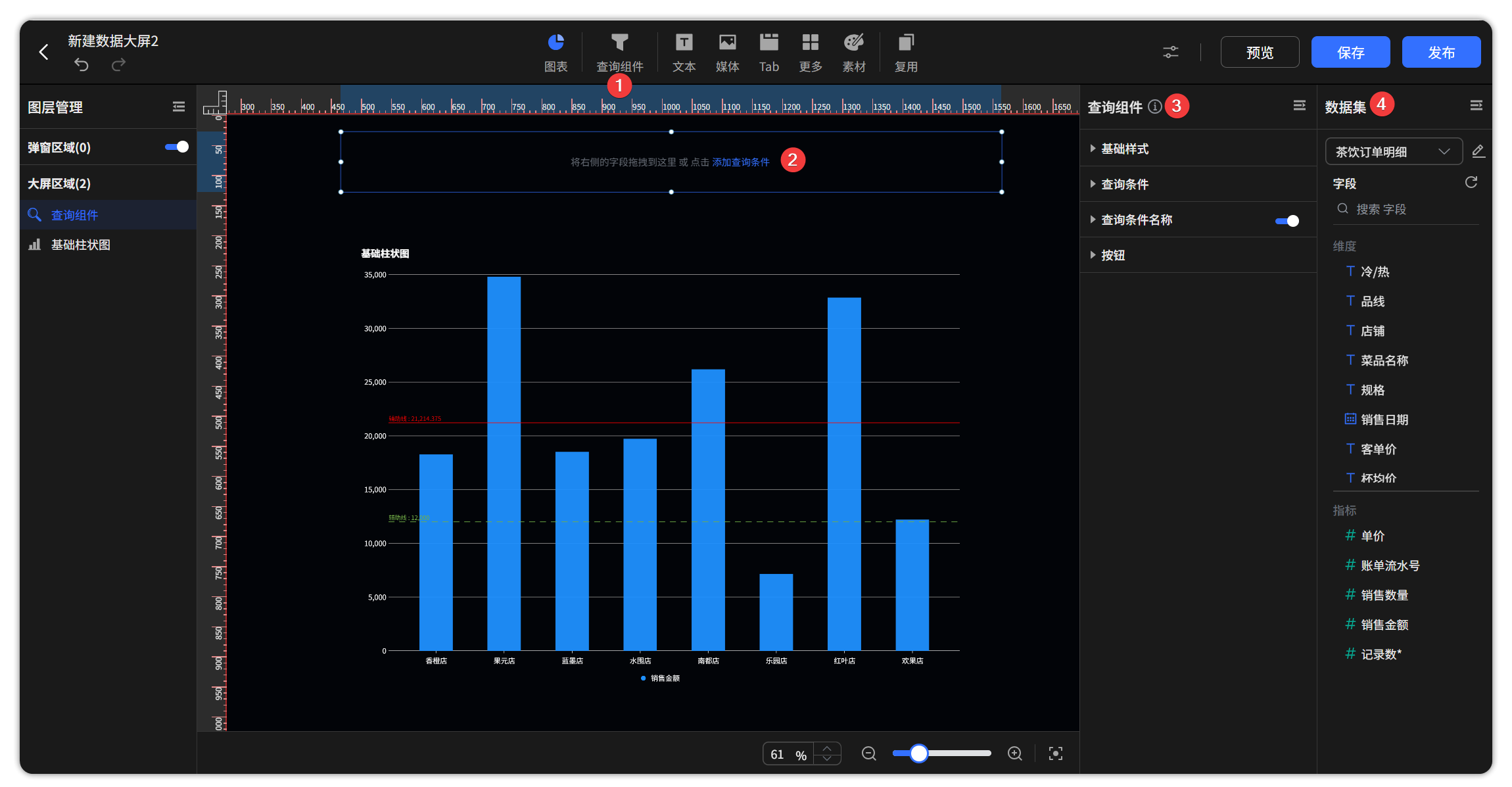Click the zoom level slider handle
The height and width of the screenshot is (787, 1512).
coord(918,753)
